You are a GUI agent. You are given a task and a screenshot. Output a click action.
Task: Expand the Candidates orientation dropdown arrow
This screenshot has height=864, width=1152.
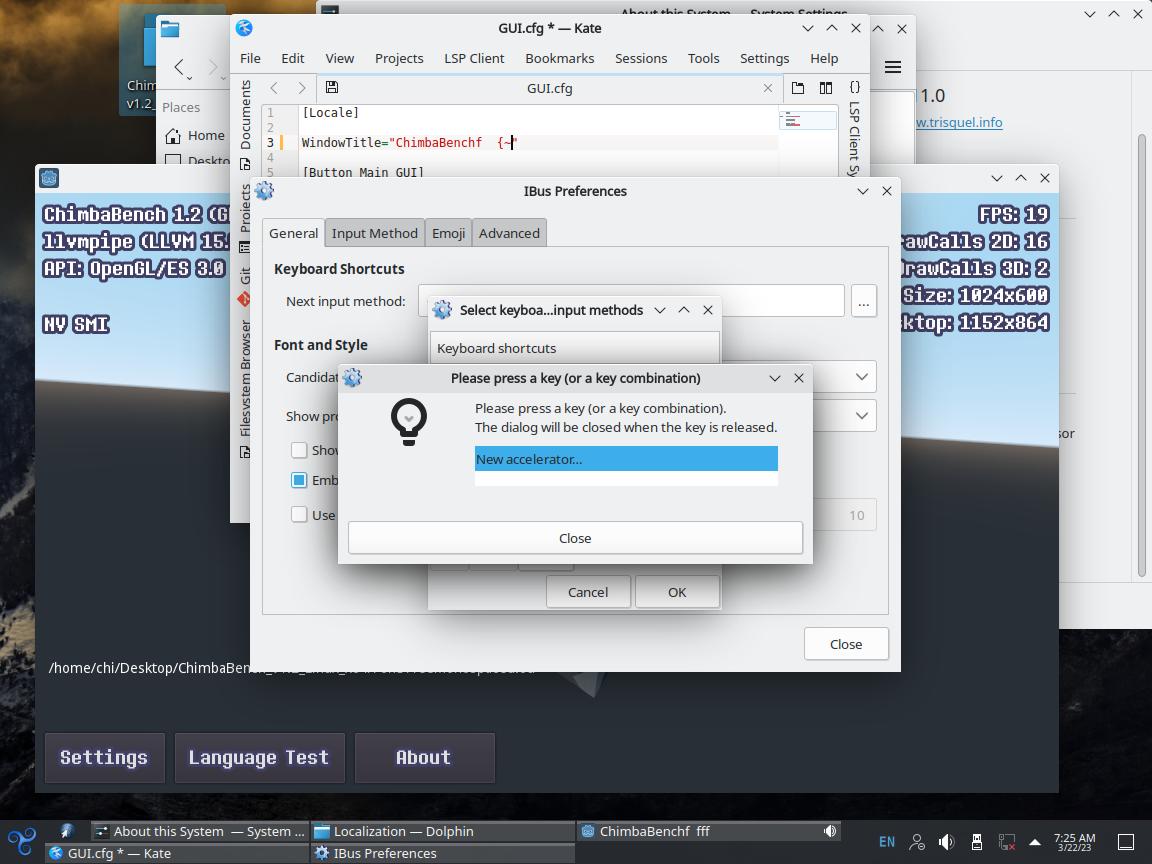(x=862, y=377)
